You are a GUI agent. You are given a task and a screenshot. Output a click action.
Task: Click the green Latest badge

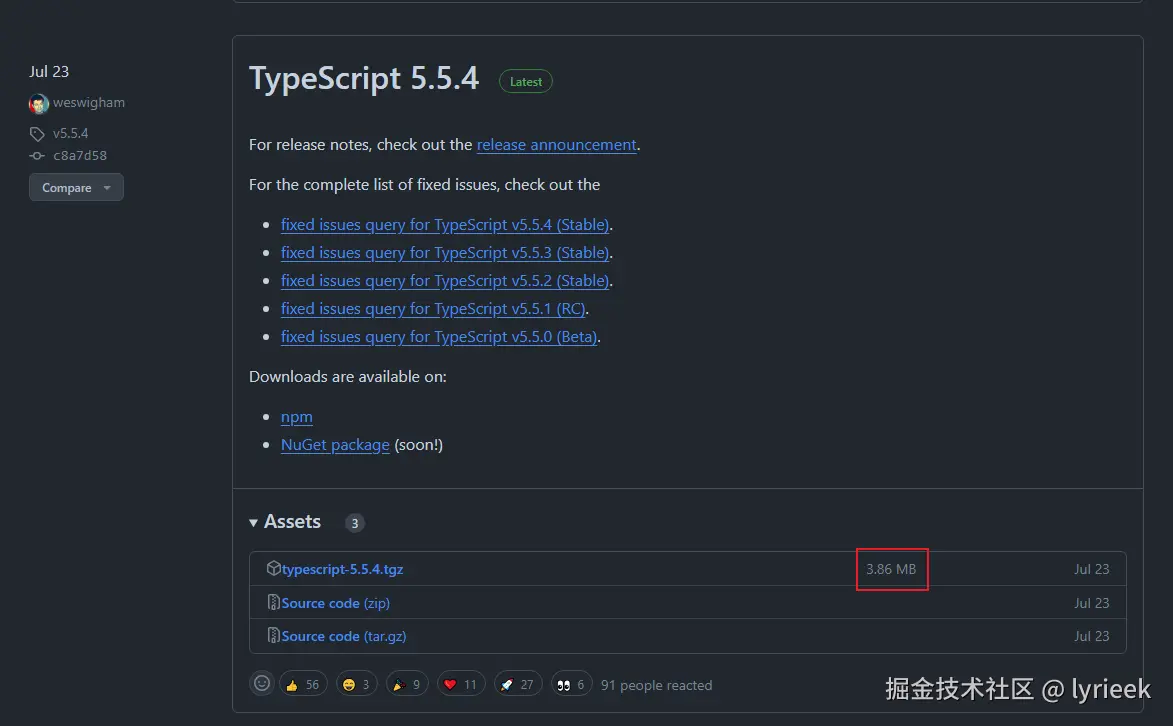(526, 82)
